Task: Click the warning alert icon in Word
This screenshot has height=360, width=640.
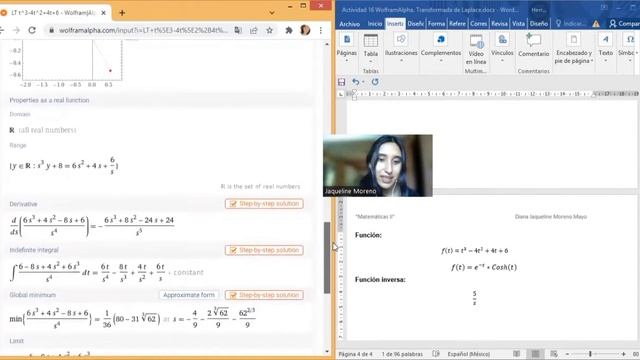Action: tap(596, 24)
